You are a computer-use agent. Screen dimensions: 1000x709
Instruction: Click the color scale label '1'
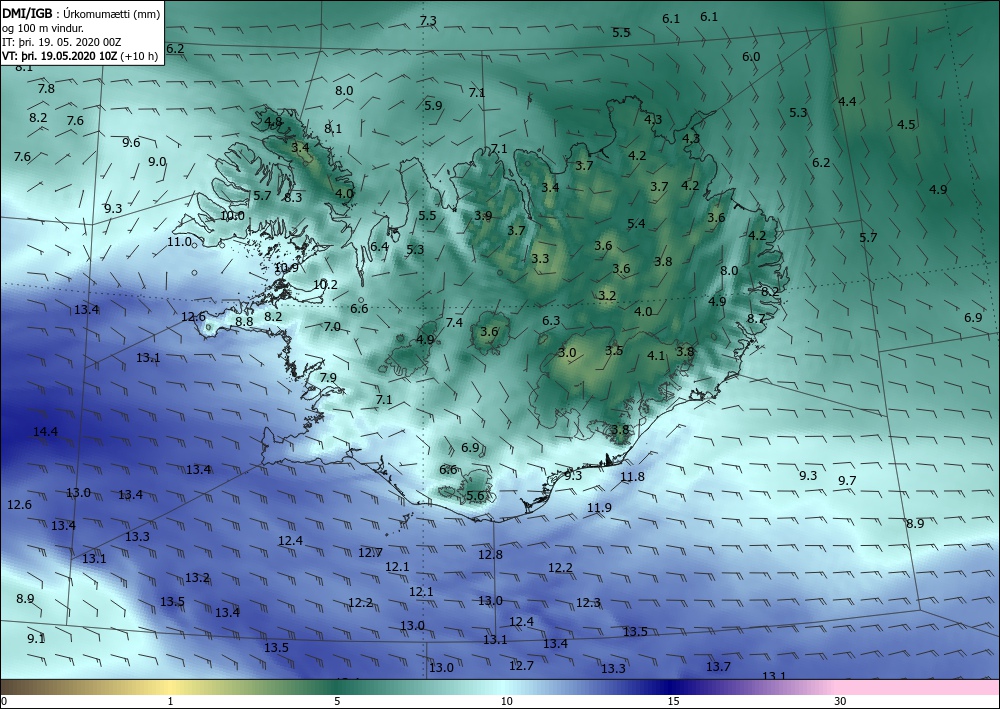click(170, 701)
